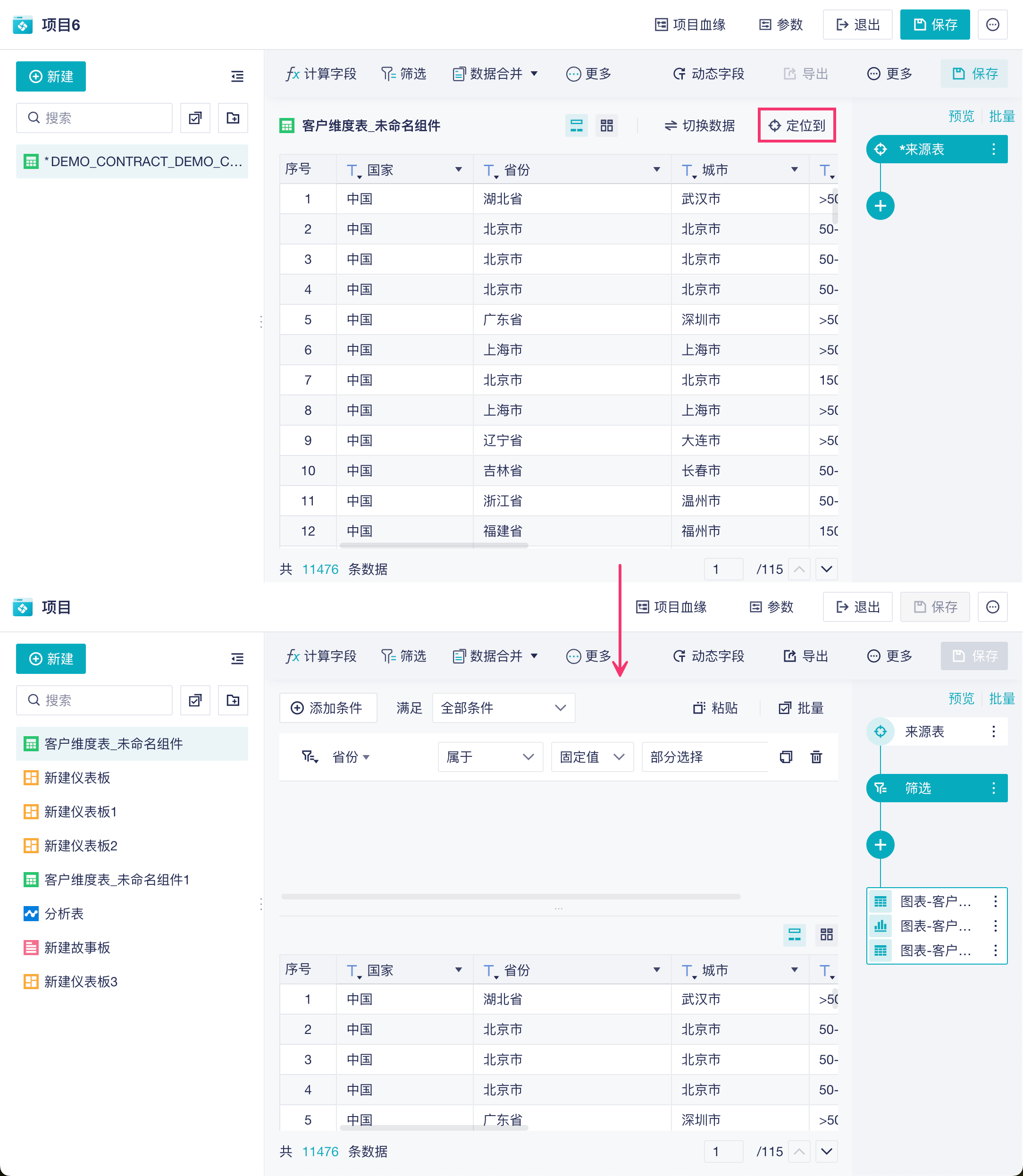Delete the 省份 filter condition with trash icon
The width and height of the screenshot is (1023, 1176).
point(816,757)
